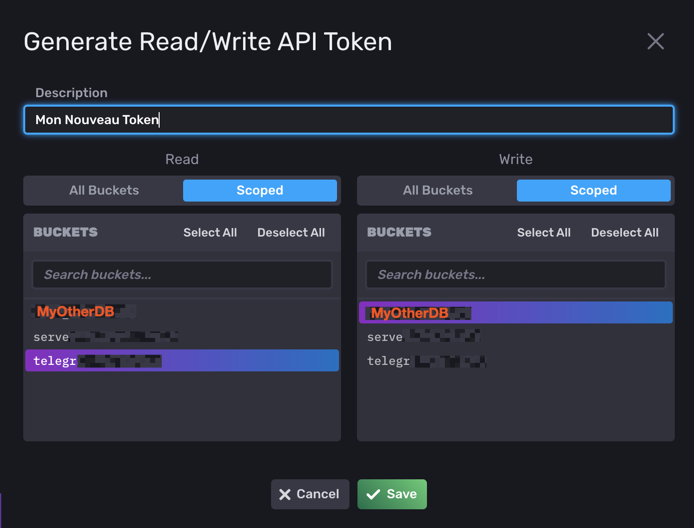Select Scoped under Write permissions
Screen dimensions: 694x528
coord(593,190)
